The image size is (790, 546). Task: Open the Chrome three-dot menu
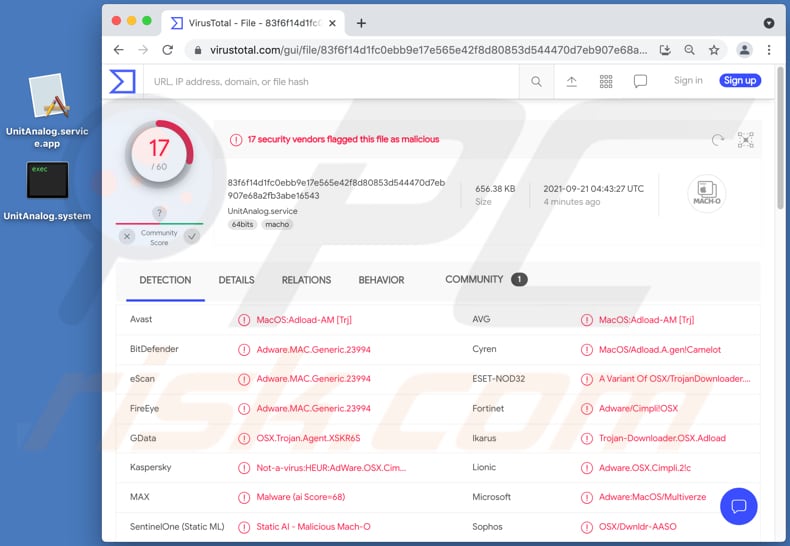pos(769,50)
